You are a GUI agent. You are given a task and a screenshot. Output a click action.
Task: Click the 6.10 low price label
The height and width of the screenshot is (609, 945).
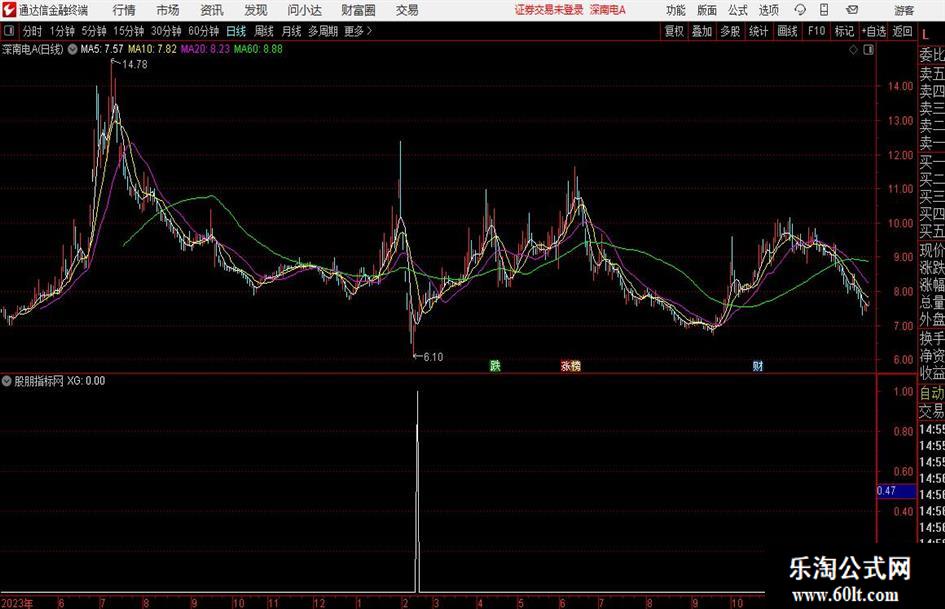click(x=433, y=357)
